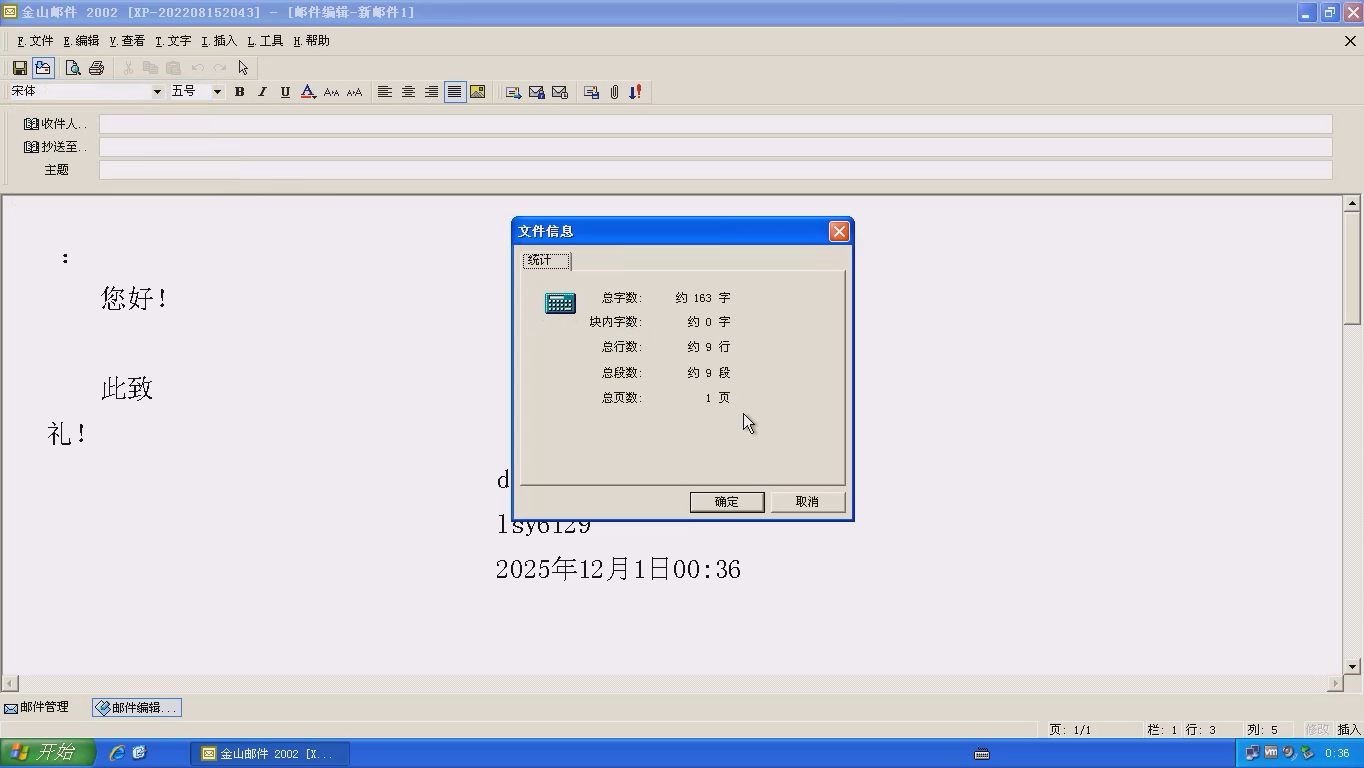
Task: Click the vertical scrollbar up arrow
Action: [x=1352, y=203]
